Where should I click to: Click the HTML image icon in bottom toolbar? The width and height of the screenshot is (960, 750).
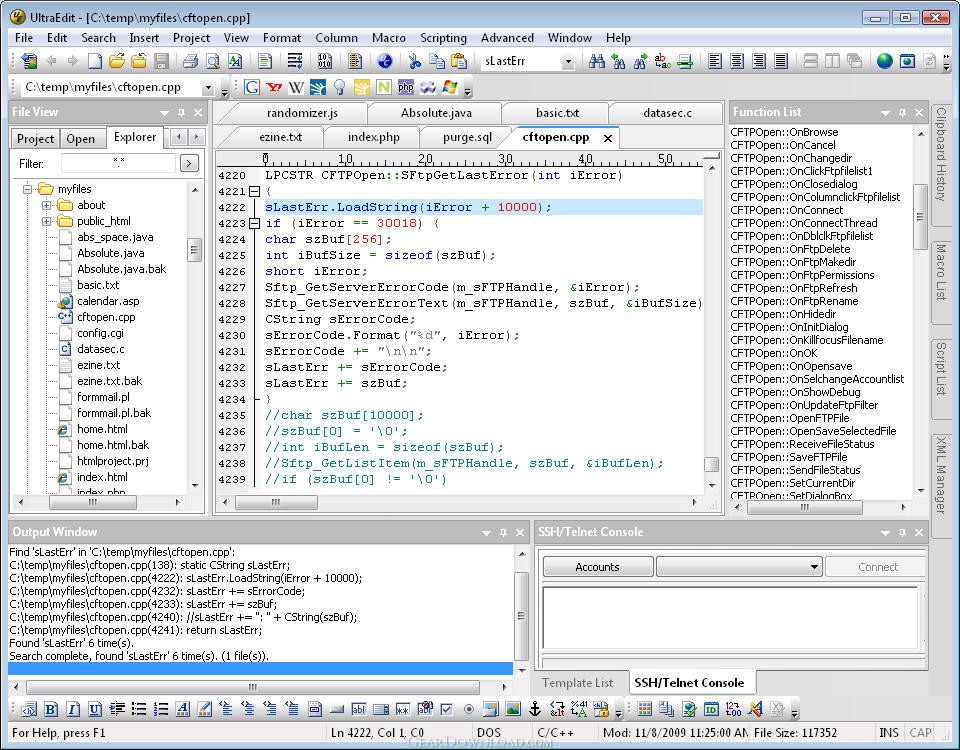point(513,709)
